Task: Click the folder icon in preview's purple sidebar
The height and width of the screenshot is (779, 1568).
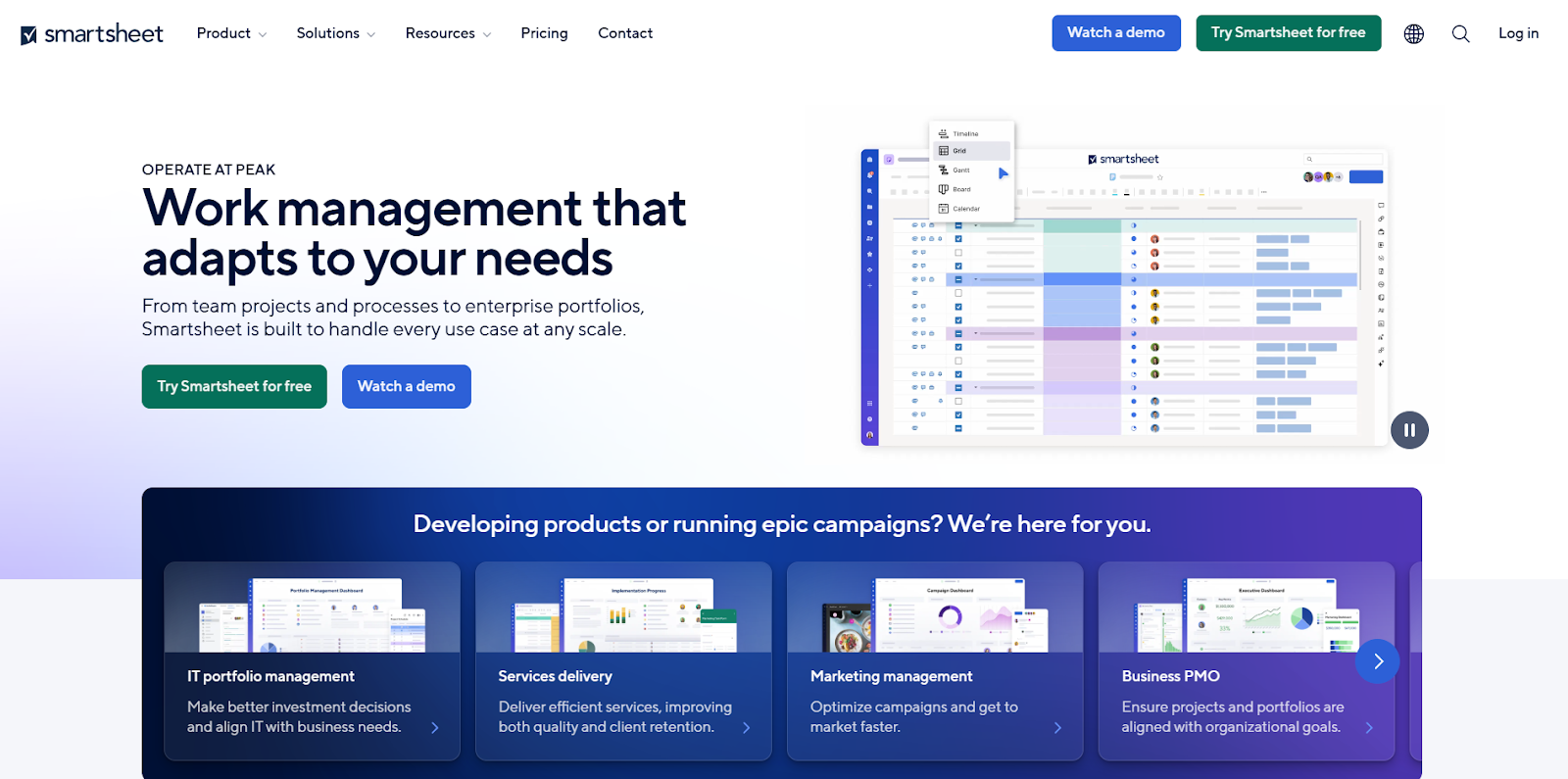Action: (x=869, y=207)
